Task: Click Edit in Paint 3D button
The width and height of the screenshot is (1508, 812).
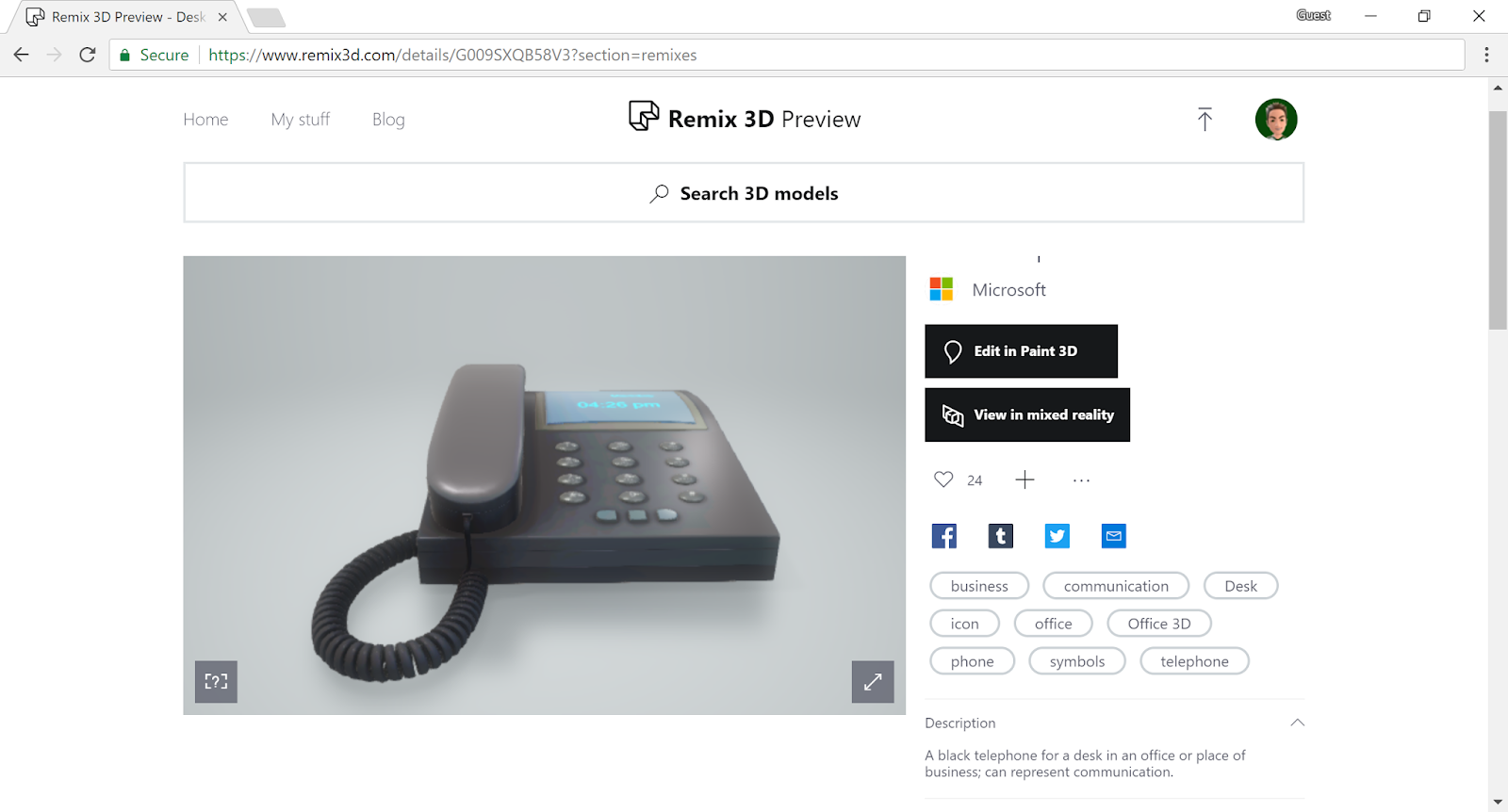Action: [1021, 351]
